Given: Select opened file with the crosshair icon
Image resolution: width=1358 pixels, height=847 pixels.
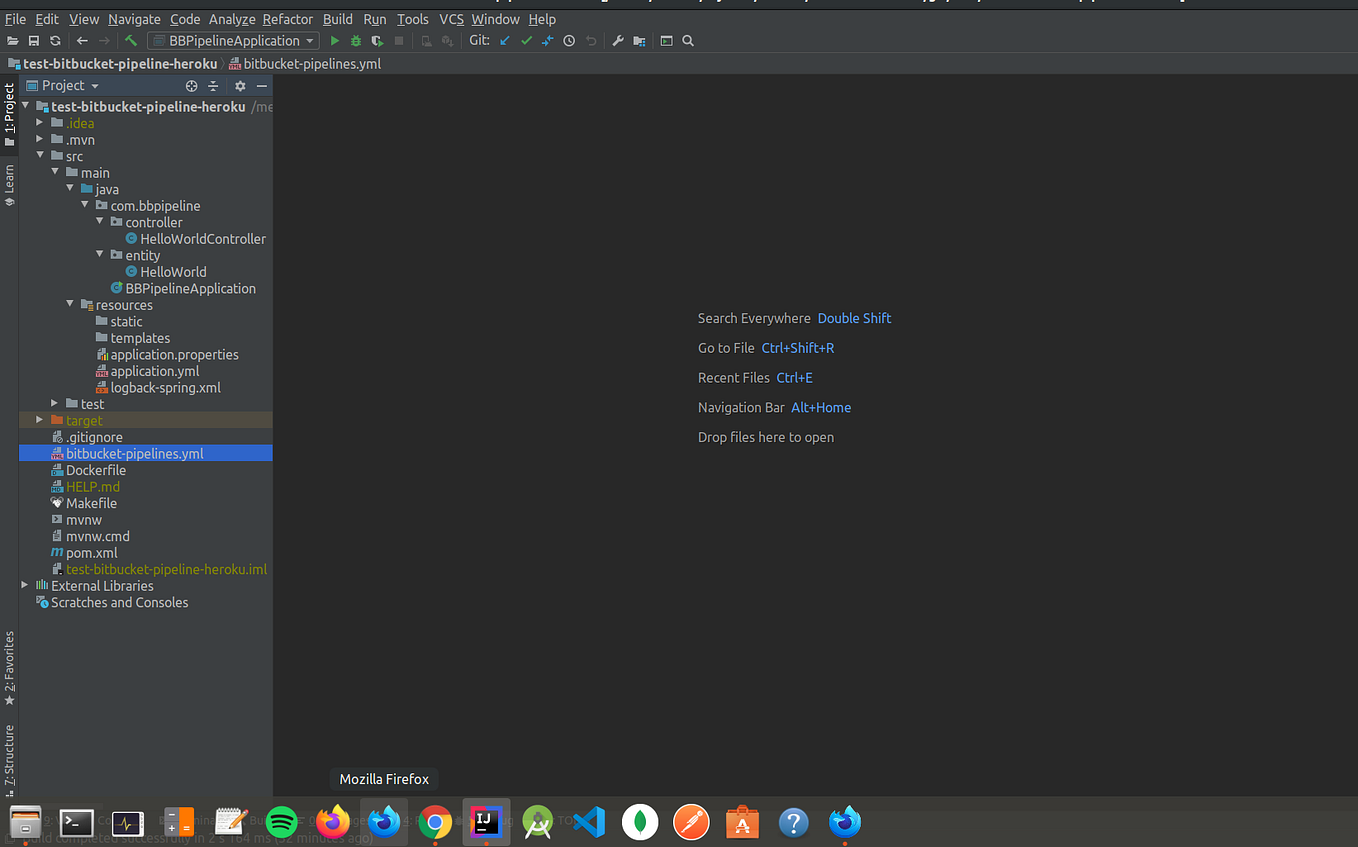Looking at the screenshot, I should (190, 86).
